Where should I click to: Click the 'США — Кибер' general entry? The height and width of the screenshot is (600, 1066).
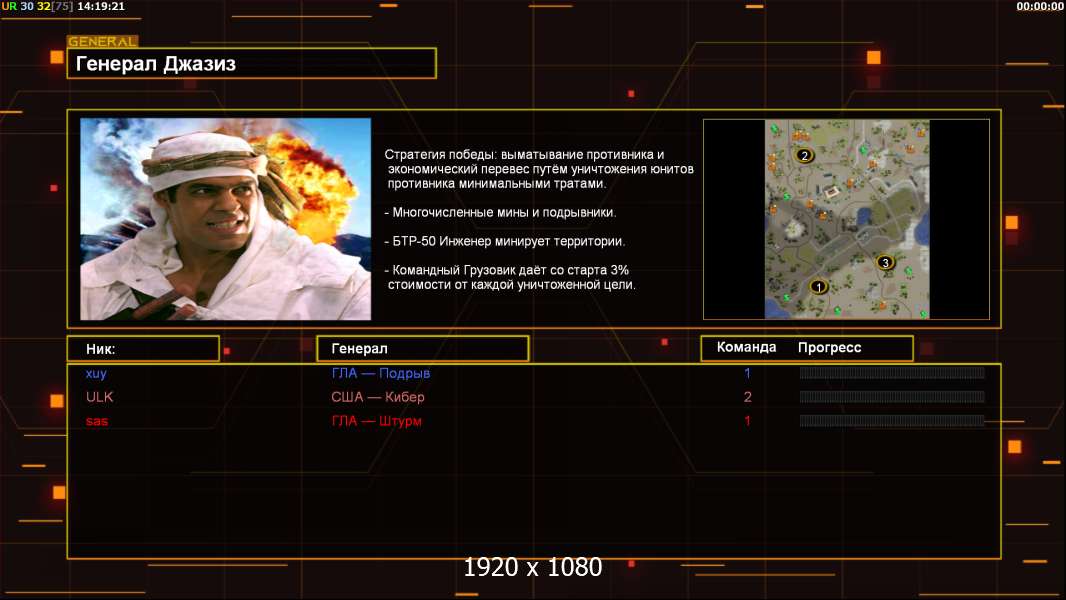378,397
